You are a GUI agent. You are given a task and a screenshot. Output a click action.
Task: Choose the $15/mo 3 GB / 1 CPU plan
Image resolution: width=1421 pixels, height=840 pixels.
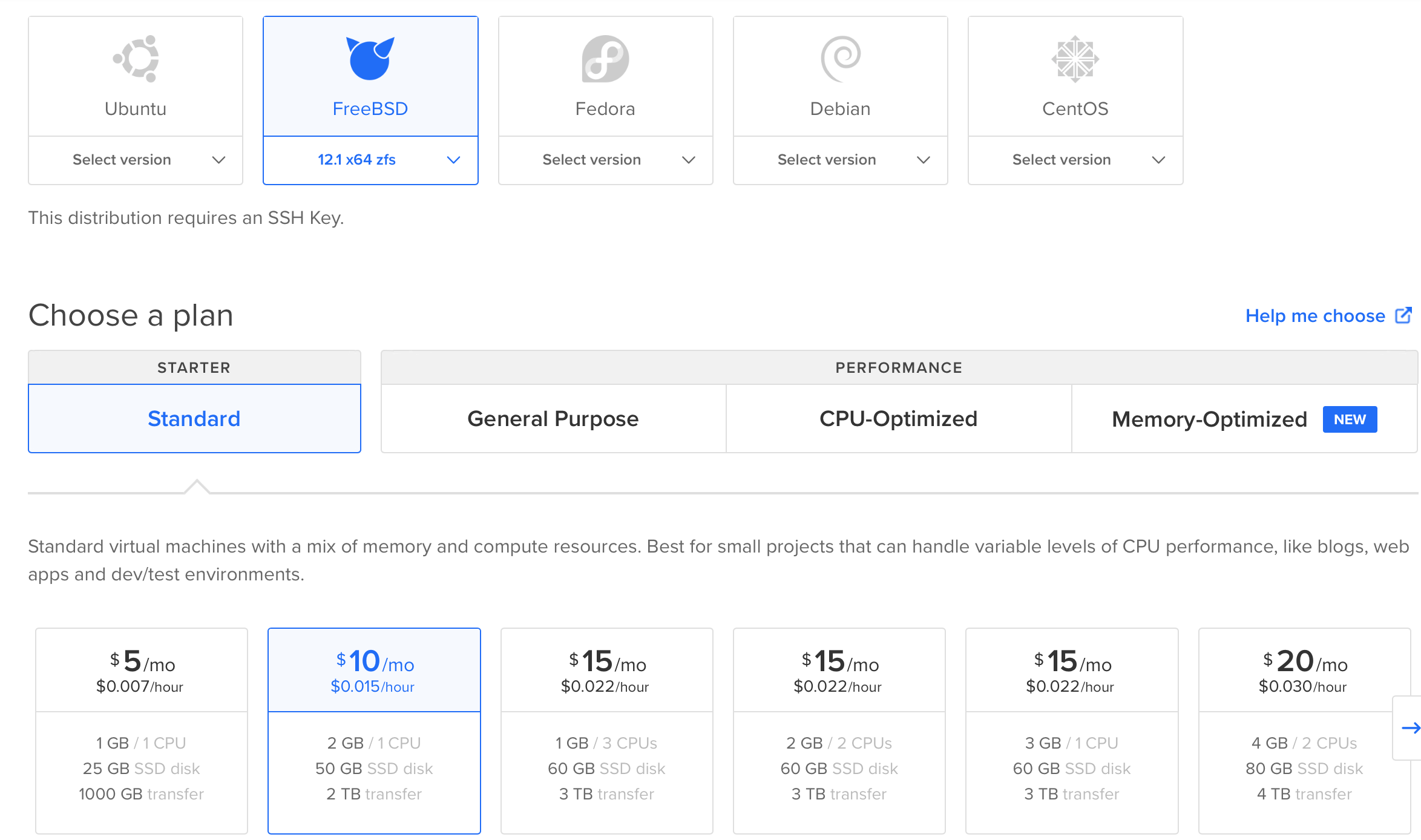pyautogui.click(x=1071, y=730)
